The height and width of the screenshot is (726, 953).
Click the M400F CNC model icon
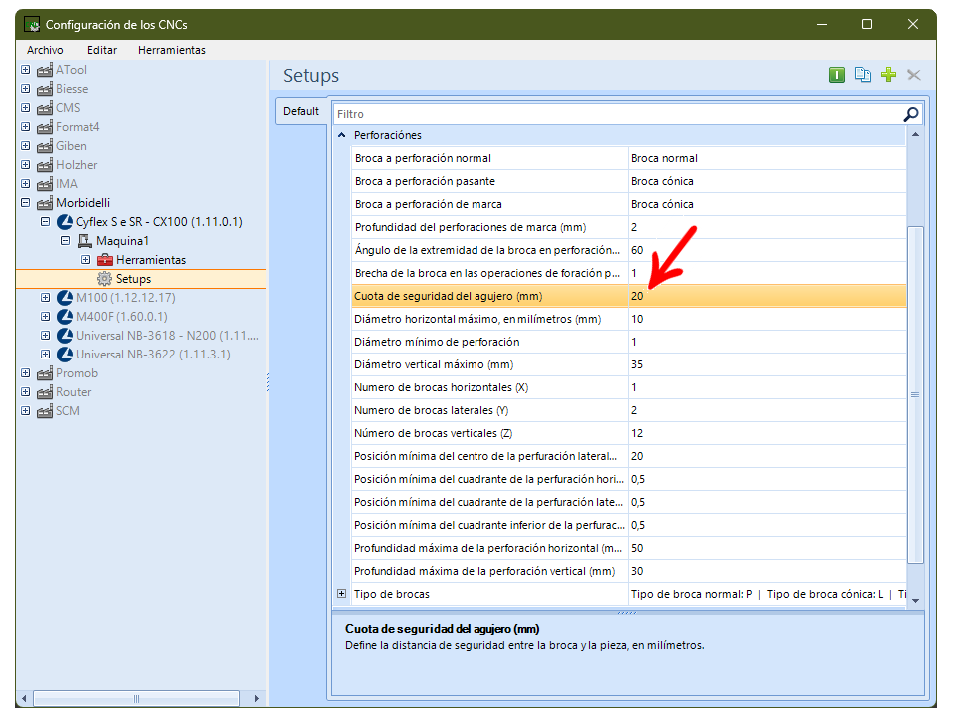[x=64, y=317]
